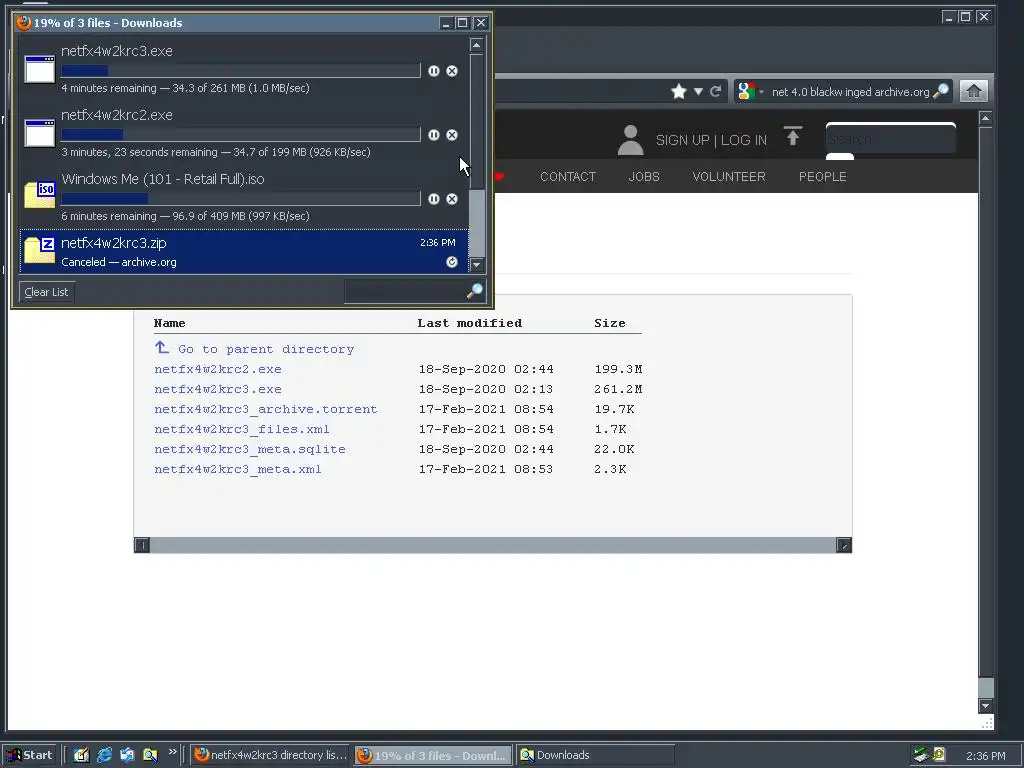Click the netfx4w2krc2.exe file icon in Downloads
1024x768 pixels.
pos(40,133)
